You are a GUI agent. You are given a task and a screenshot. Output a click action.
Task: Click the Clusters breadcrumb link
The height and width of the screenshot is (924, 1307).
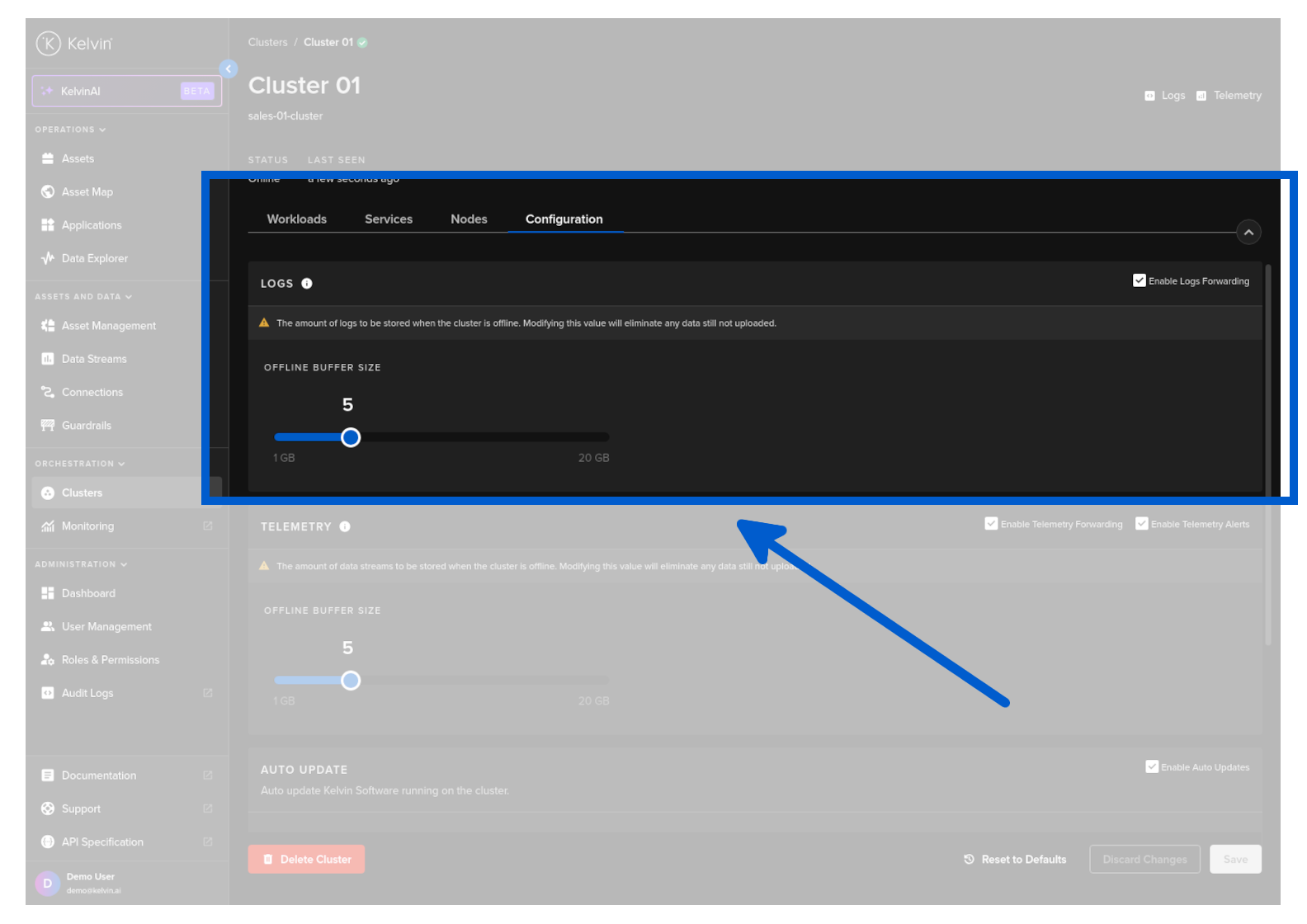point(267,43)
